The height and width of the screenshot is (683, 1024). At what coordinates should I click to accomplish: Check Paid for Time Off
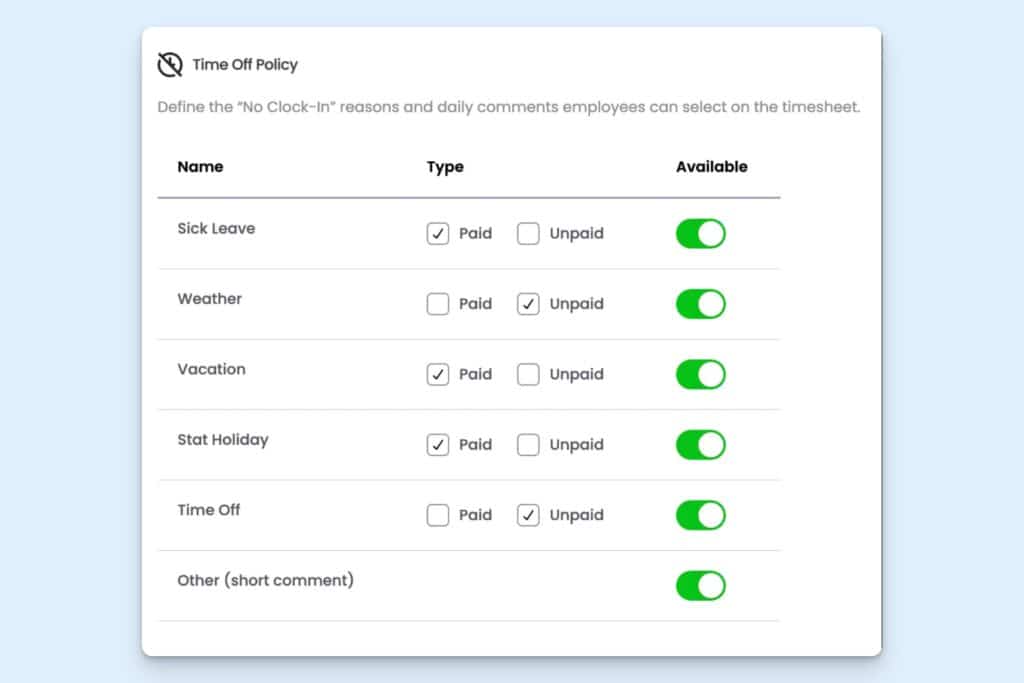click(x=438, y=515)
